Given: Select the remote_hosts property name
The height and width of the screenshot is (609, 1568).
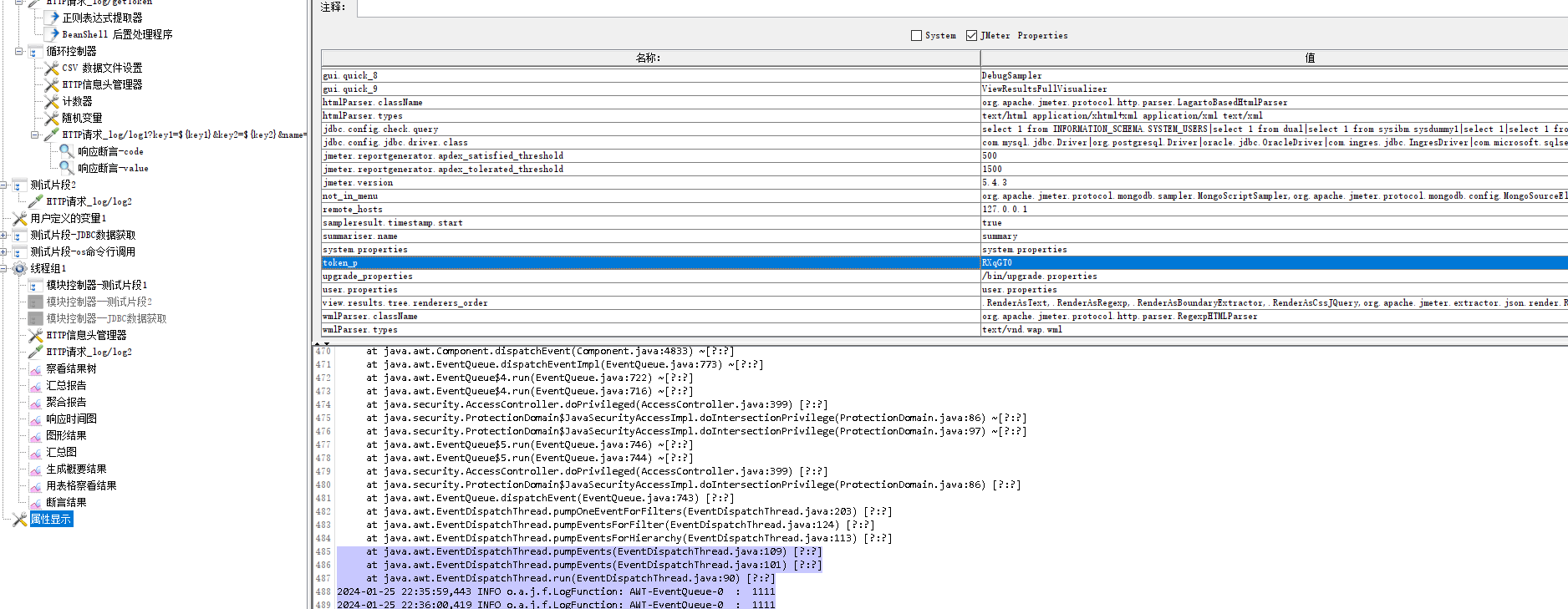Looking at the screenshot, I should [353, 209].
